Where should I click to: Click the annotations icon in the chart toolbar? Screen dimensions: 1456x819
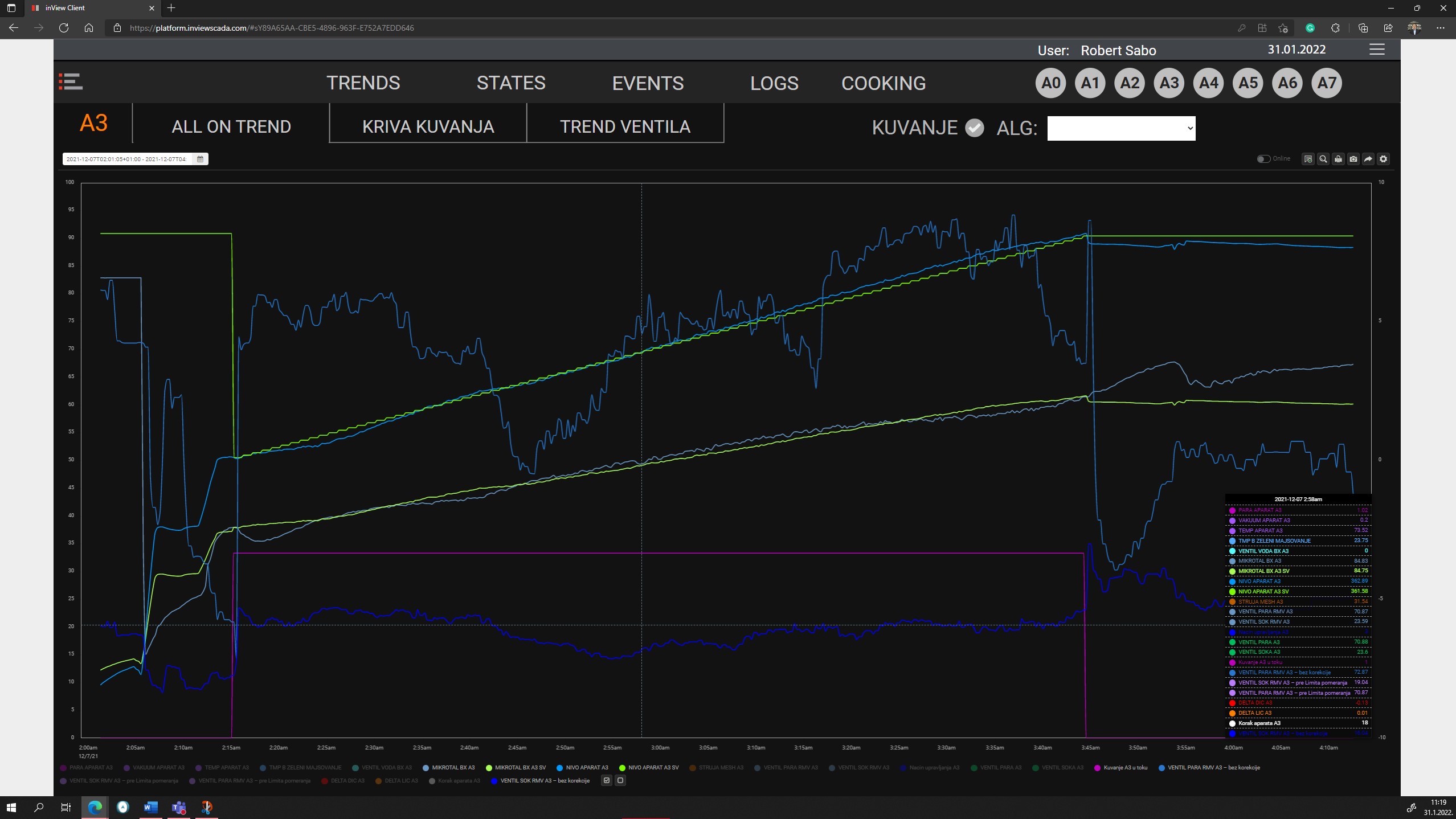[x=1308, y=159]
